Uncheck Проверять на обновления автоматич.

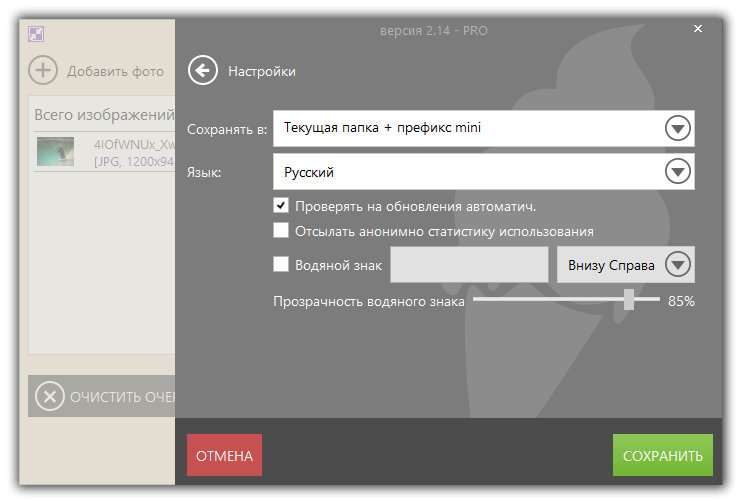coord(281,205)
